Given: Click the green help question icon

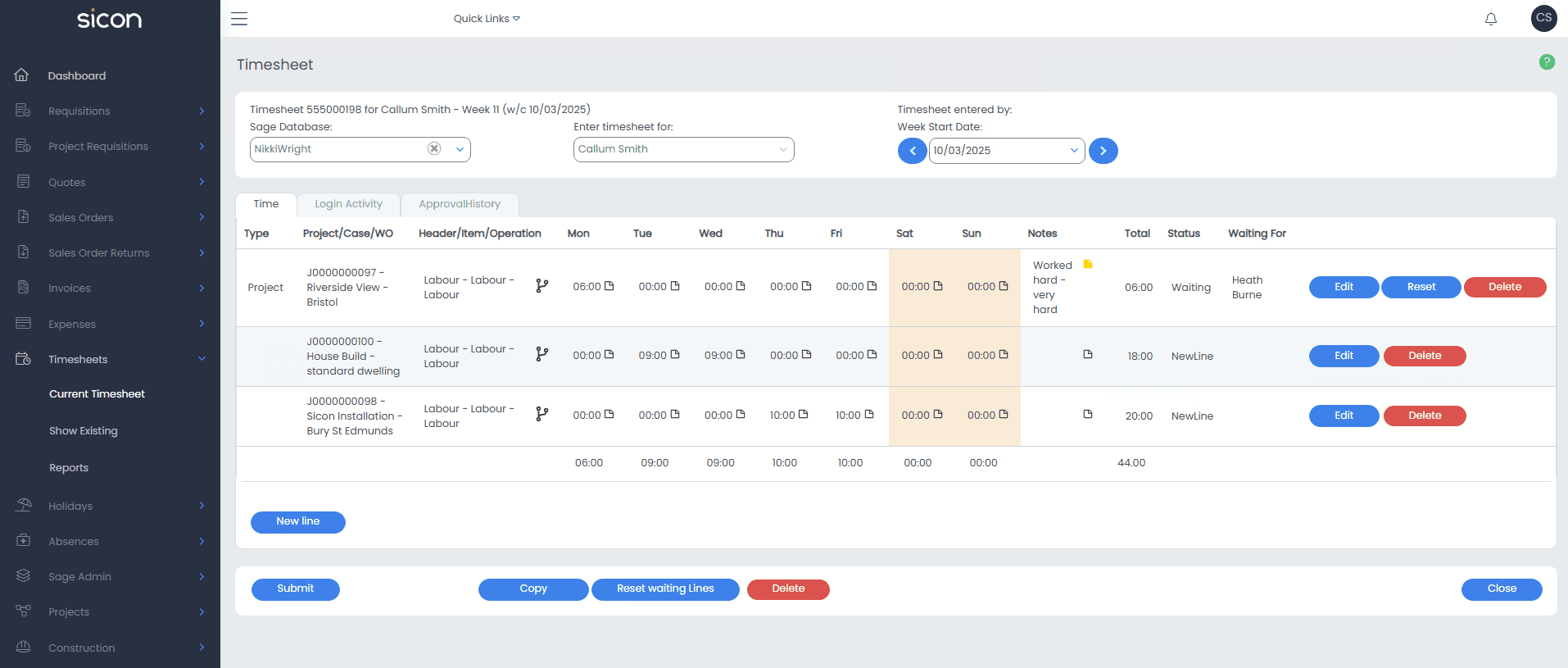Looking at the screenshot, I should pos(1547,61).
